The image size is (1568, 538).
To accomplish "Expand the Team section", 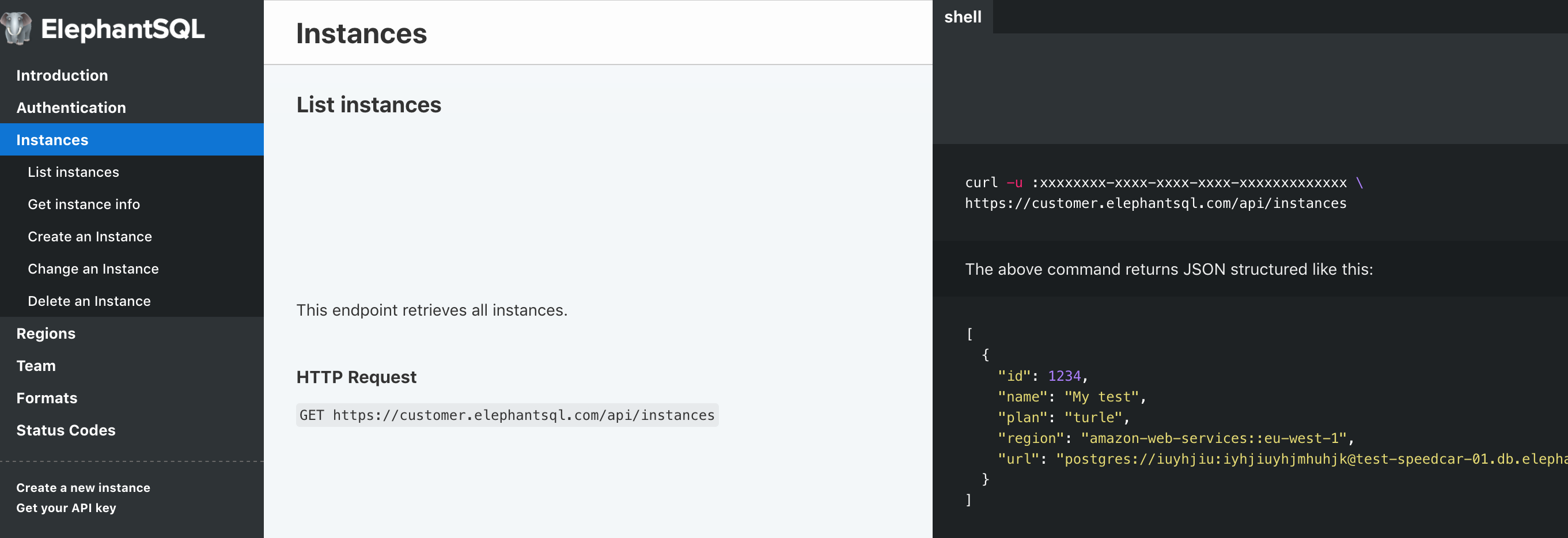I will tap(36, 366).
